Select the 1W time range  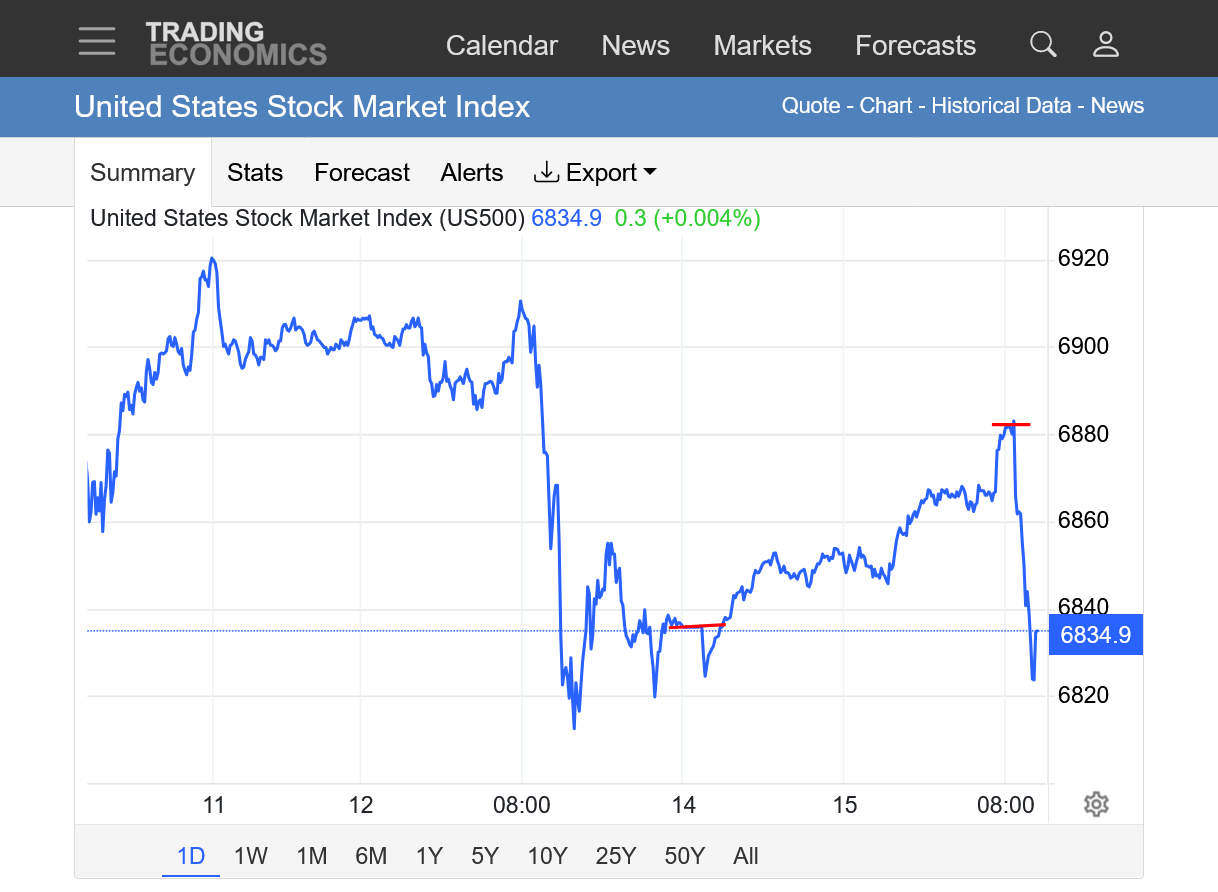251,856
